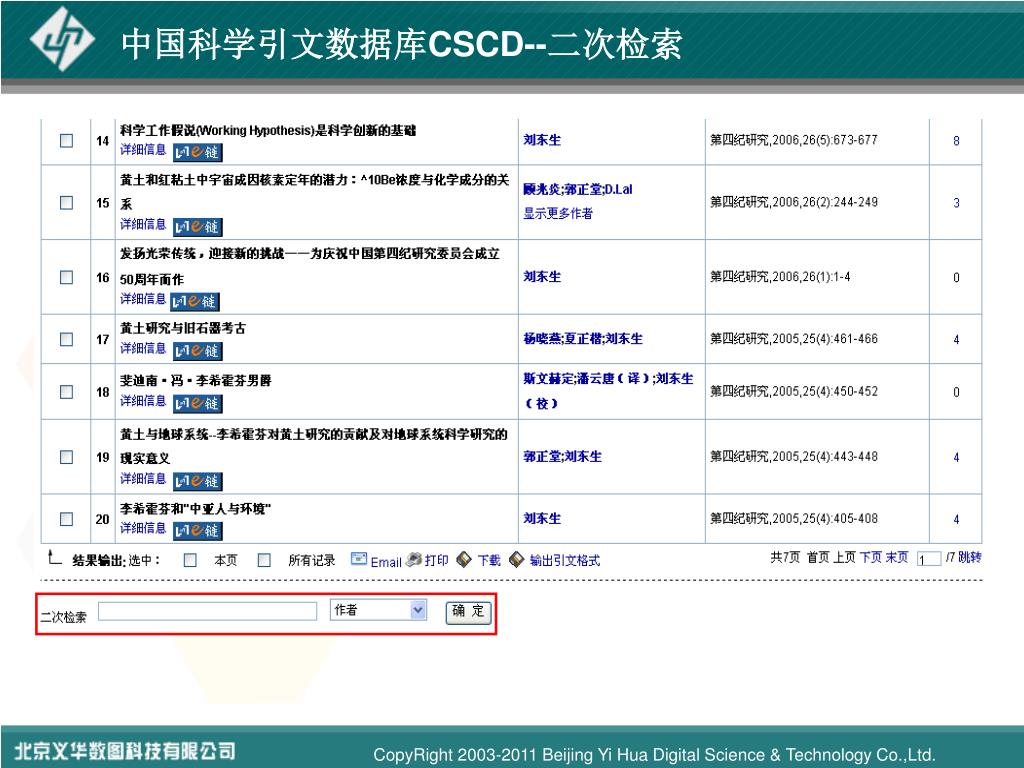Open 详细信息 for record 17

click(143, 348)
